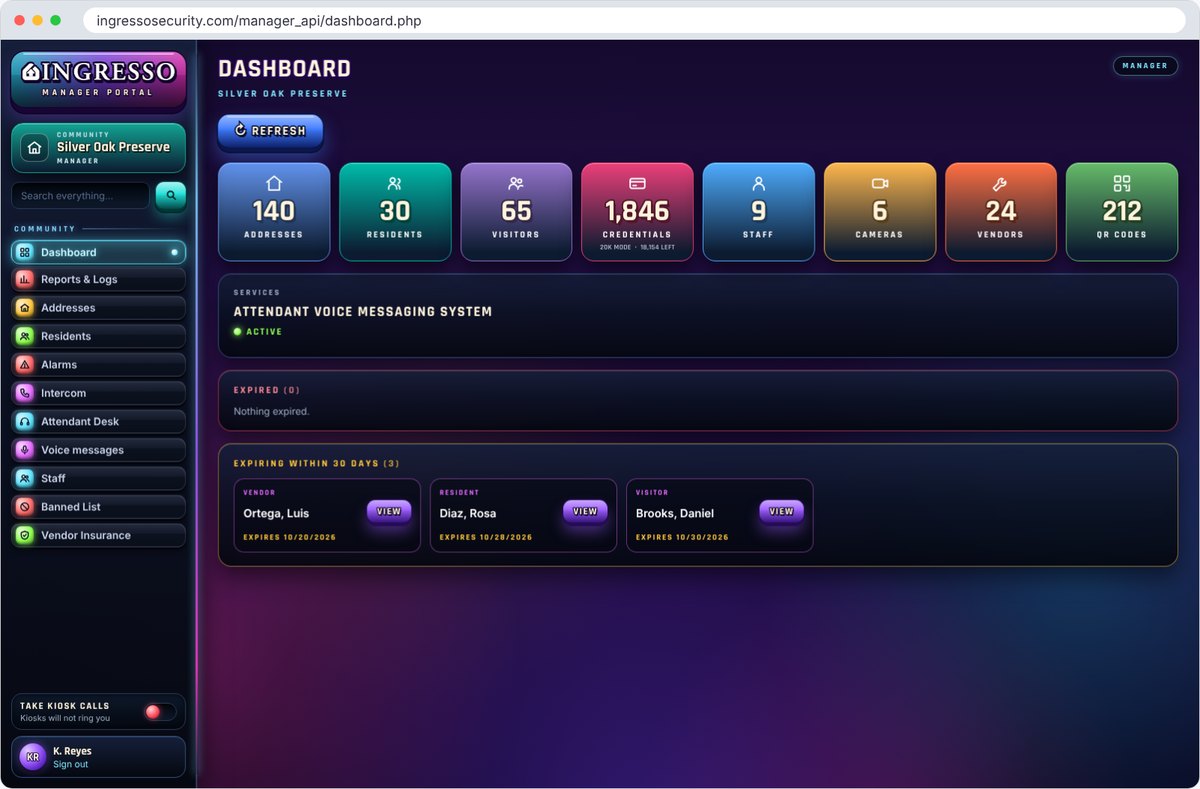The image size is (1200, 789).
Task: Click the browser address bar
Action: pyautogui.click(x=634, y=20)
